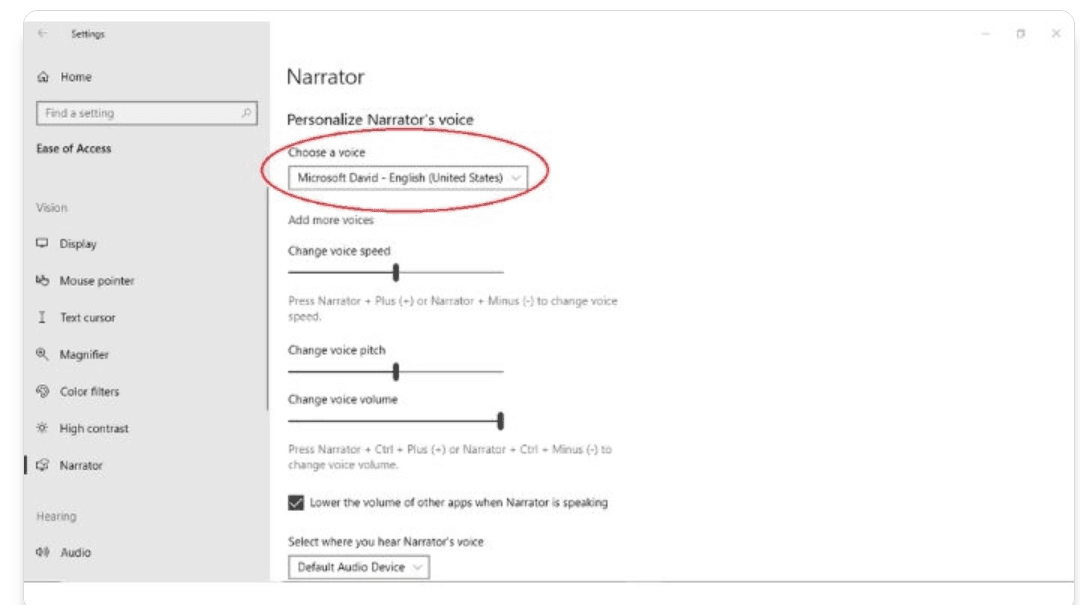The height and width of the screenshot is (605, 1080).
Task: Click the Change voice volume slider handle
Action: [501, 420]
